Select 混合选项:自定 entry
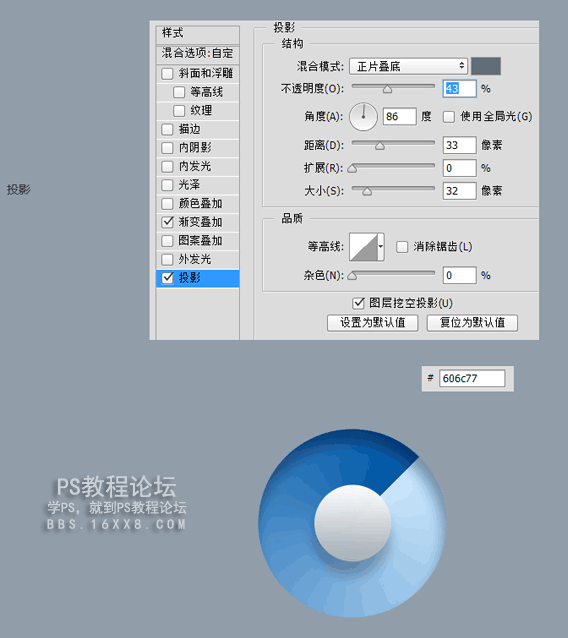Viewport: 568px width, 638px height. pyautogui.click(x=198, y=53)
